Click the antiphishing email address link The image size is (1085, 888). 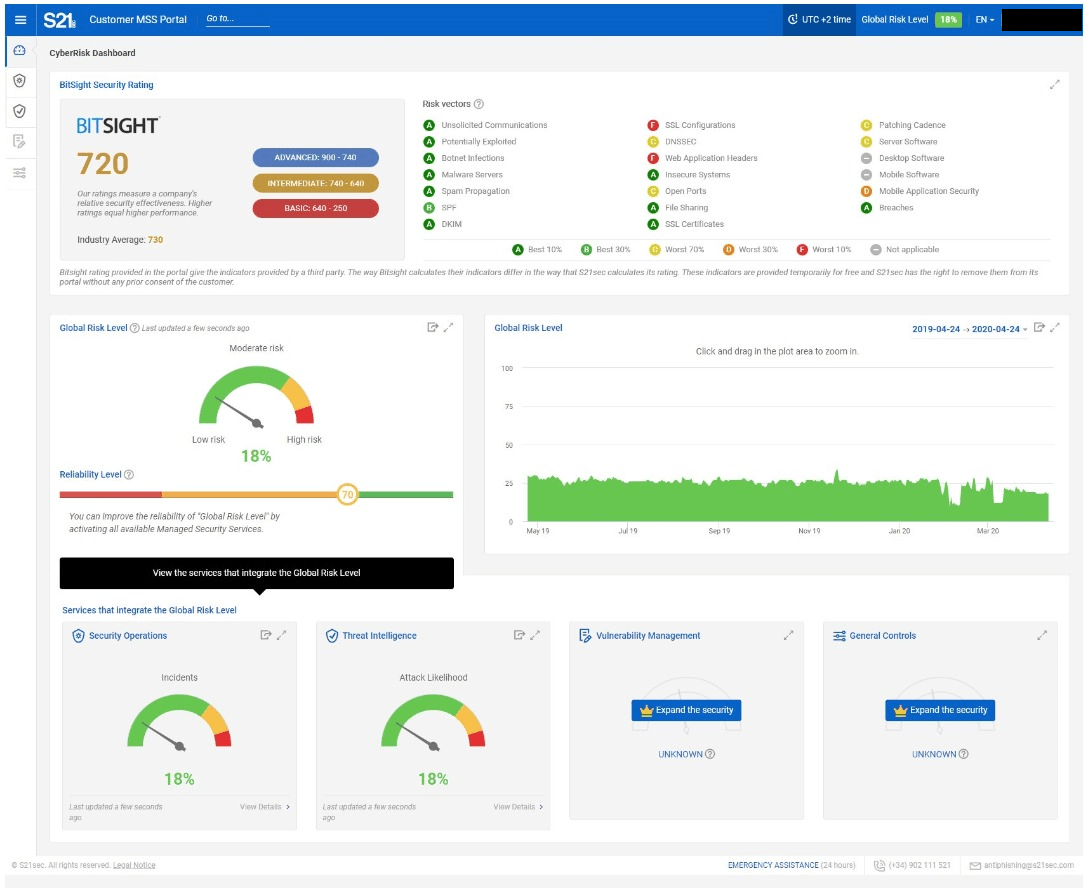tap(1029, 865)
